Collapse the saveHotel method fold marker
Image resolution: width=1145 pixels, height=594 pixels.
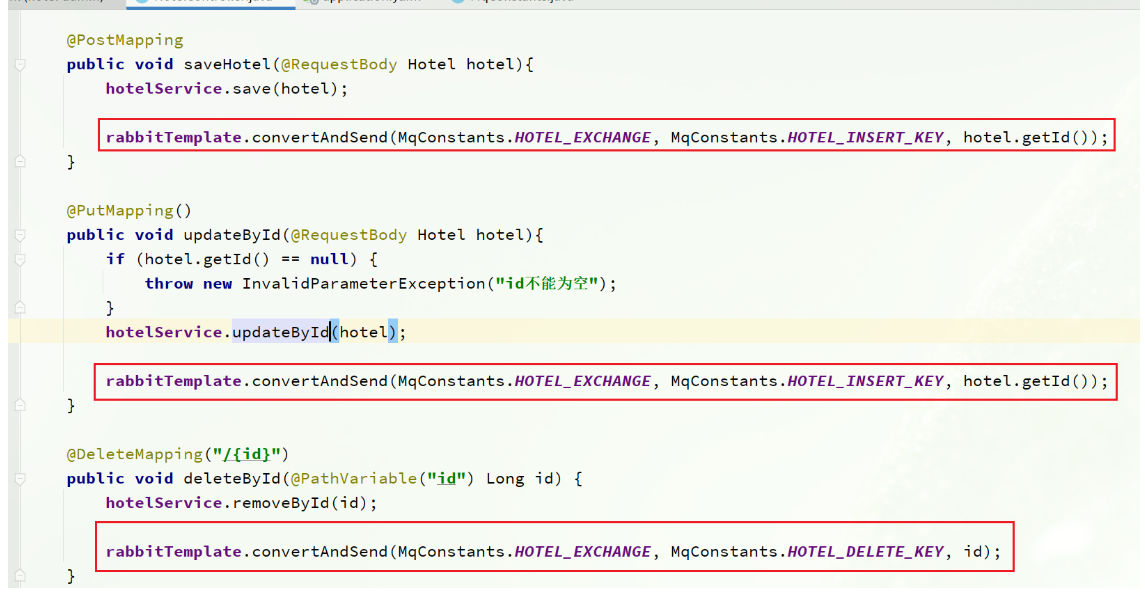point(20,65)
